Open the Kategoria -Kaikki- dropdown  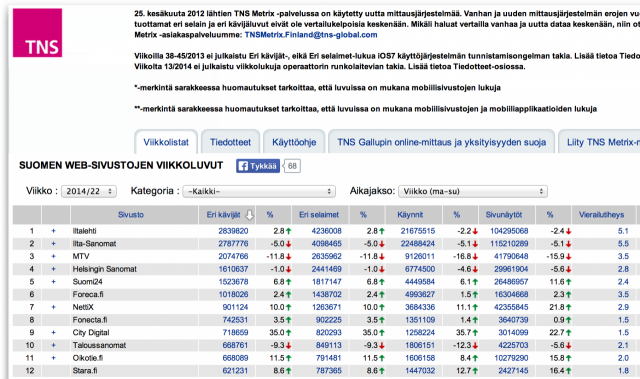click(259, 191)
